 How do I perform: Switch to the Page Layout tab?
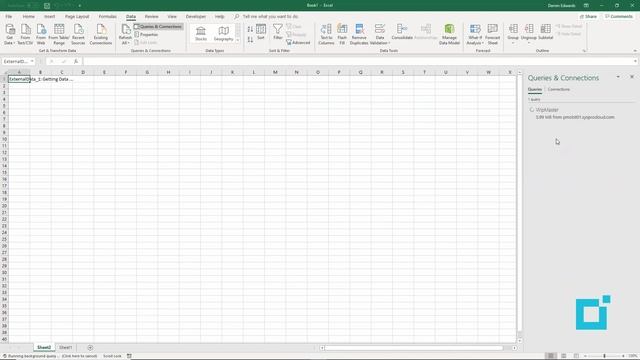77,16
